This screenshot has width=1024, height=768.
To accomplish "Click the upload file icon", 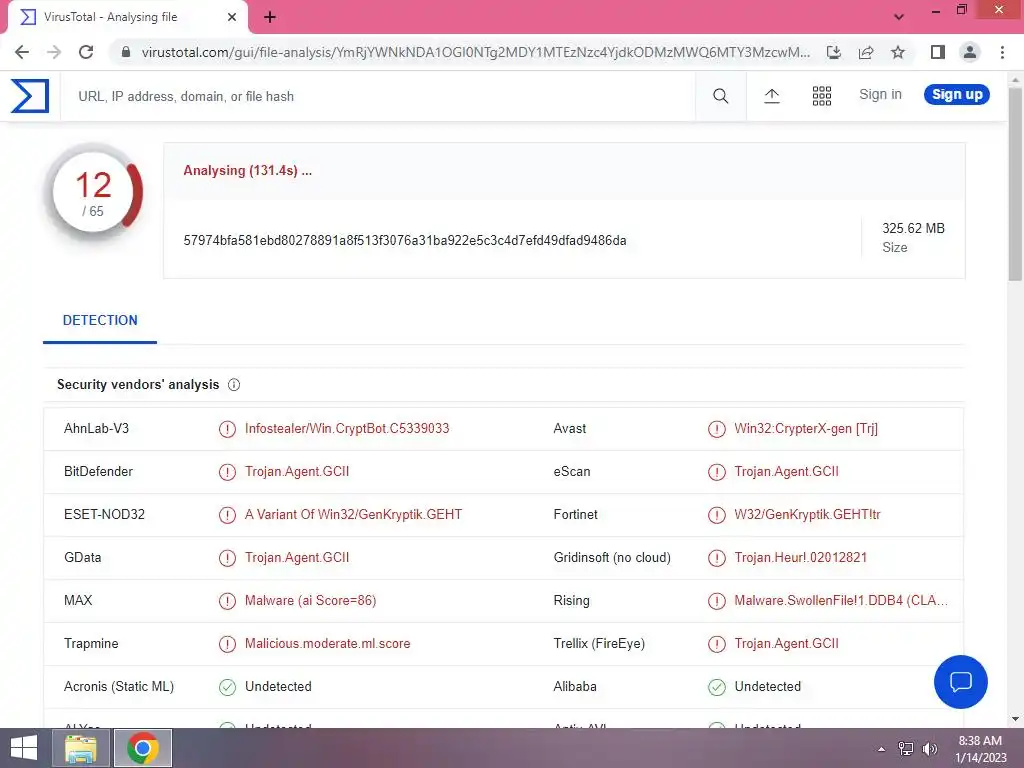I will [772, 96].
